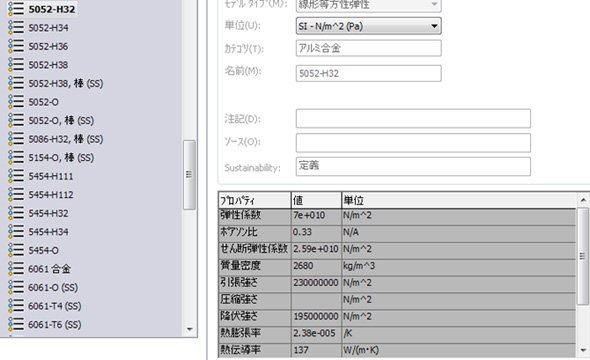Click the material tree scroll-down arrow

[190, 329]
